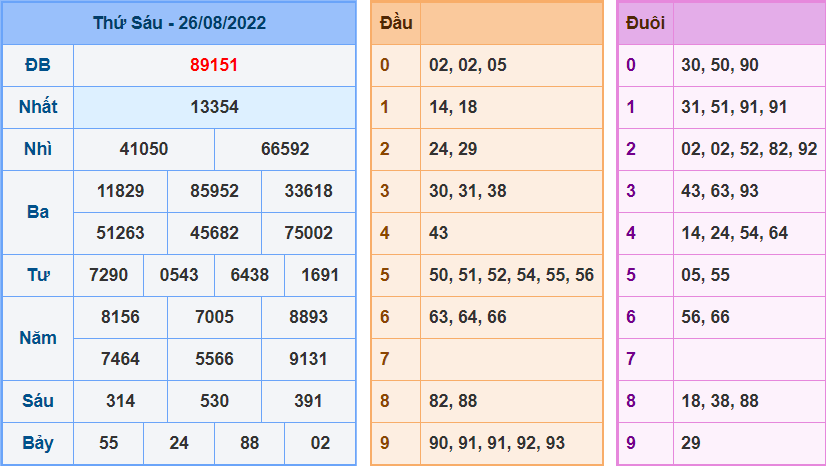Click the Bảy row label
The height and width of the screenshot is (466, 826).
[x=38, y=443]
